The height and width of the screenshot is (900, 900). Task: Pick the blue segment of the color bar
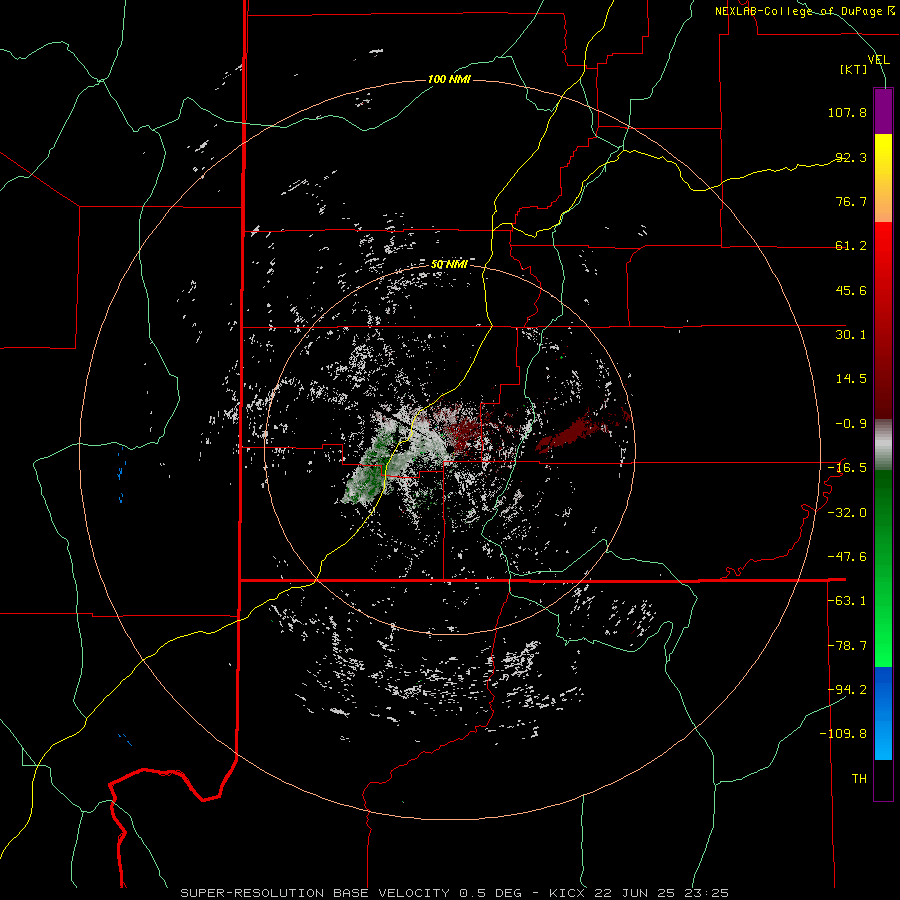point(883,713)
